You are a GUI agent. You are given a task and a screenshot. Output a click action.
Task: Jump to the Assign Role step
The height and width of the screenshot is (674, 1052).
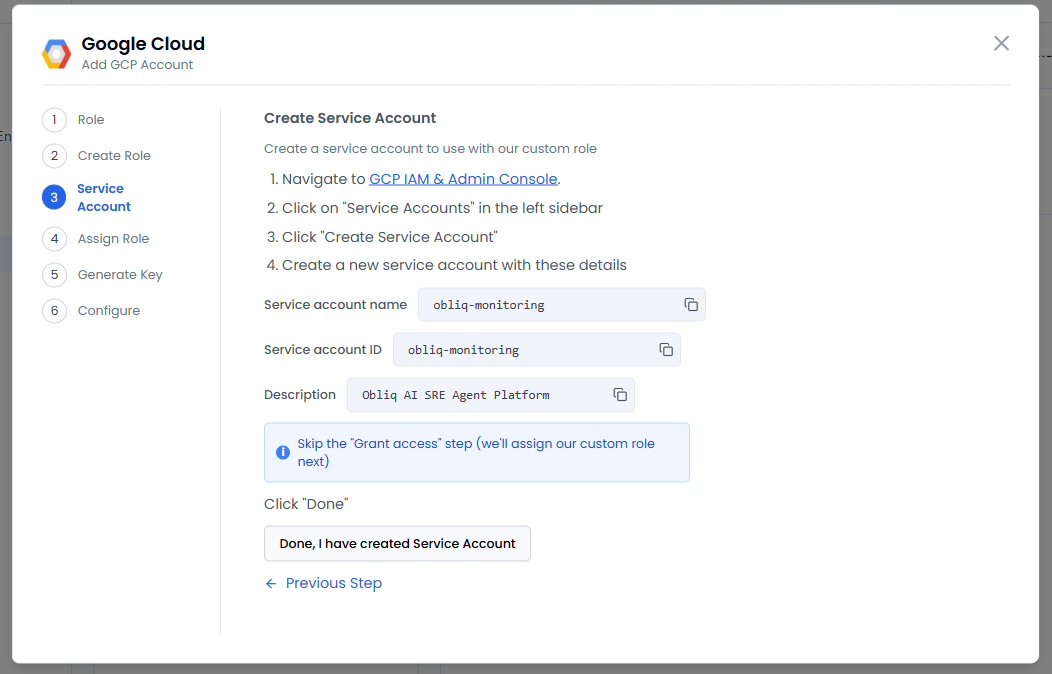[113, 239]
